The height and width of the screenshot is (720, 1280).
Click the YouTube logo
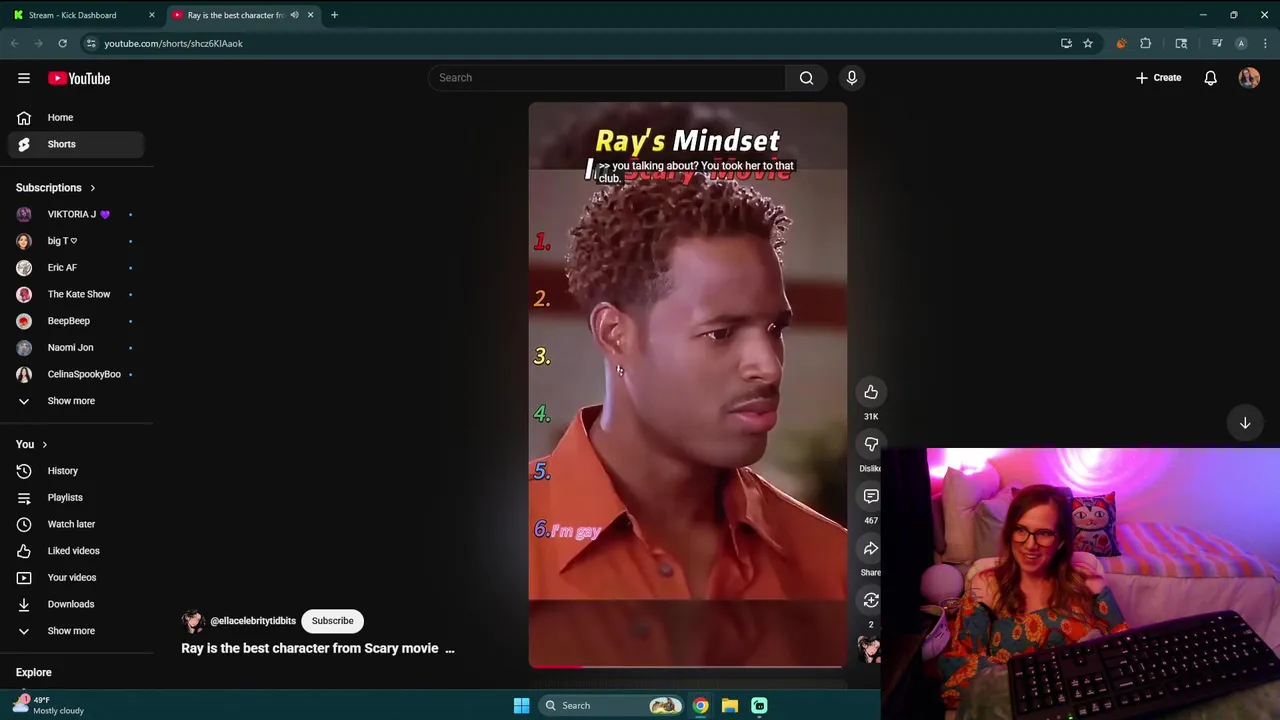click(79, 78)
